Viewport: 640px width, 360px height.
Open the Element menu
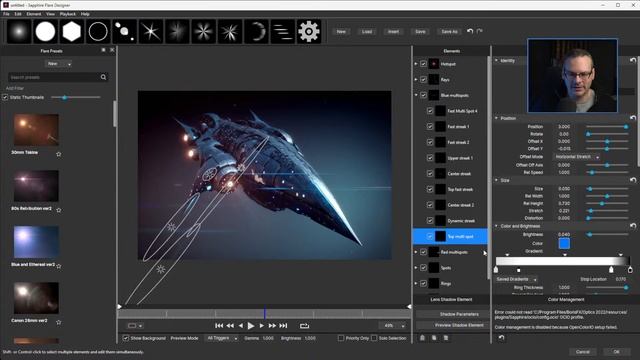coord(34,14)
